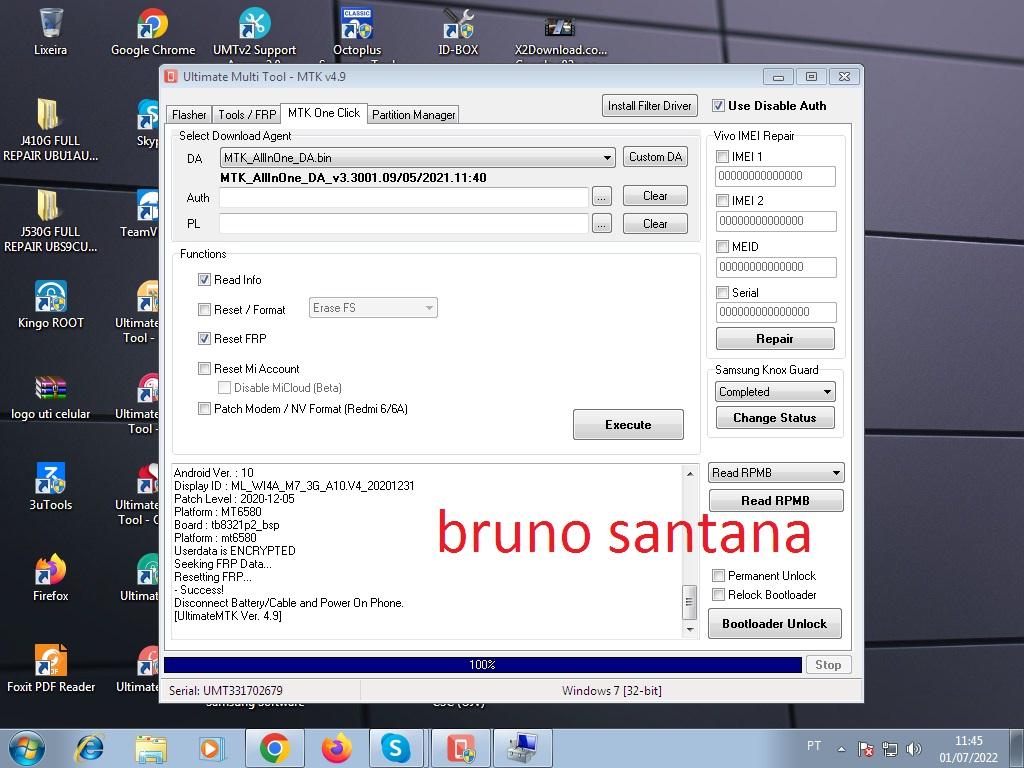Open the Erase FS format dropdown
Viewport: 1024px width, 768px height.
373,308
